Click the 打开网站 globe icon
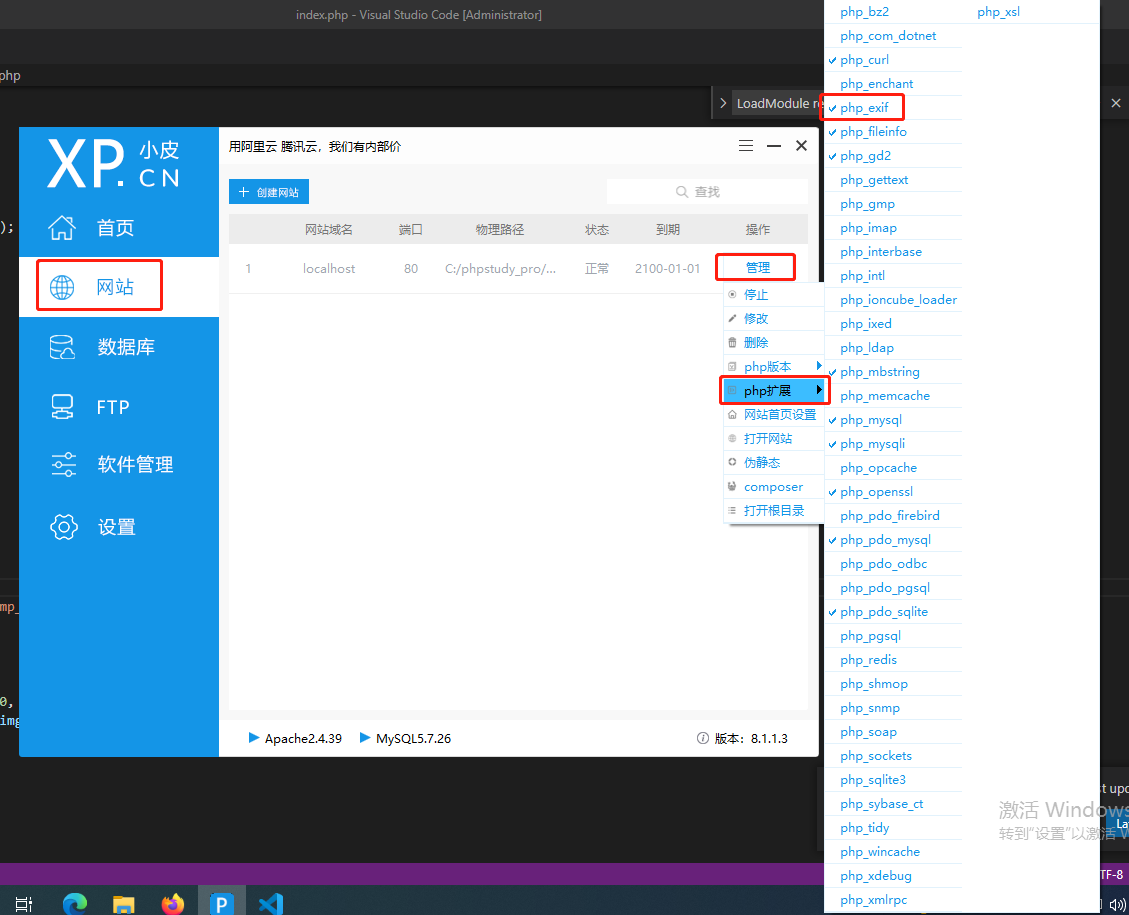1129x915 pixels. [x=732, y=438]
